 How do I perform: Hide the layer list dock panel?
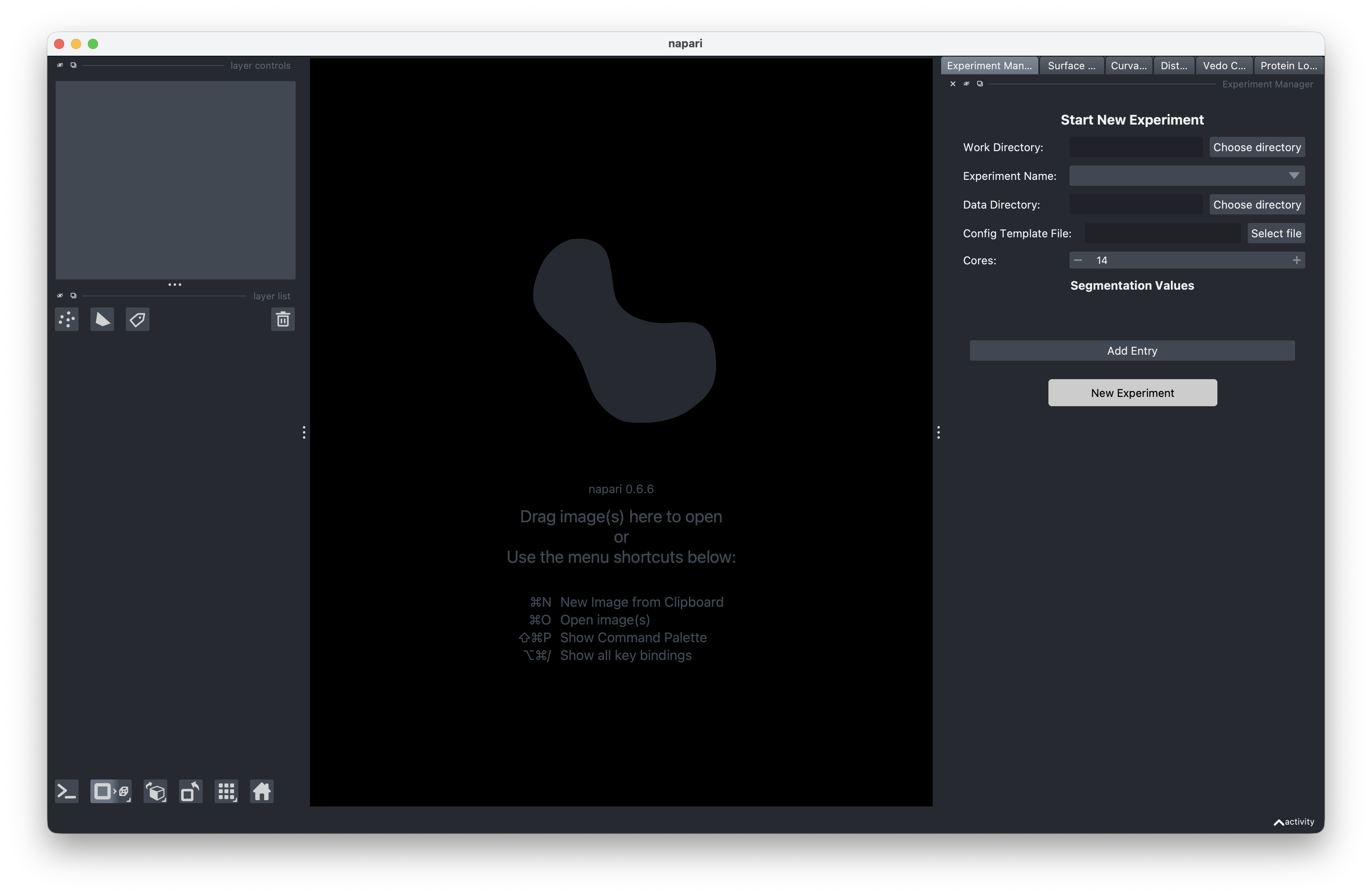coord(60,296)
